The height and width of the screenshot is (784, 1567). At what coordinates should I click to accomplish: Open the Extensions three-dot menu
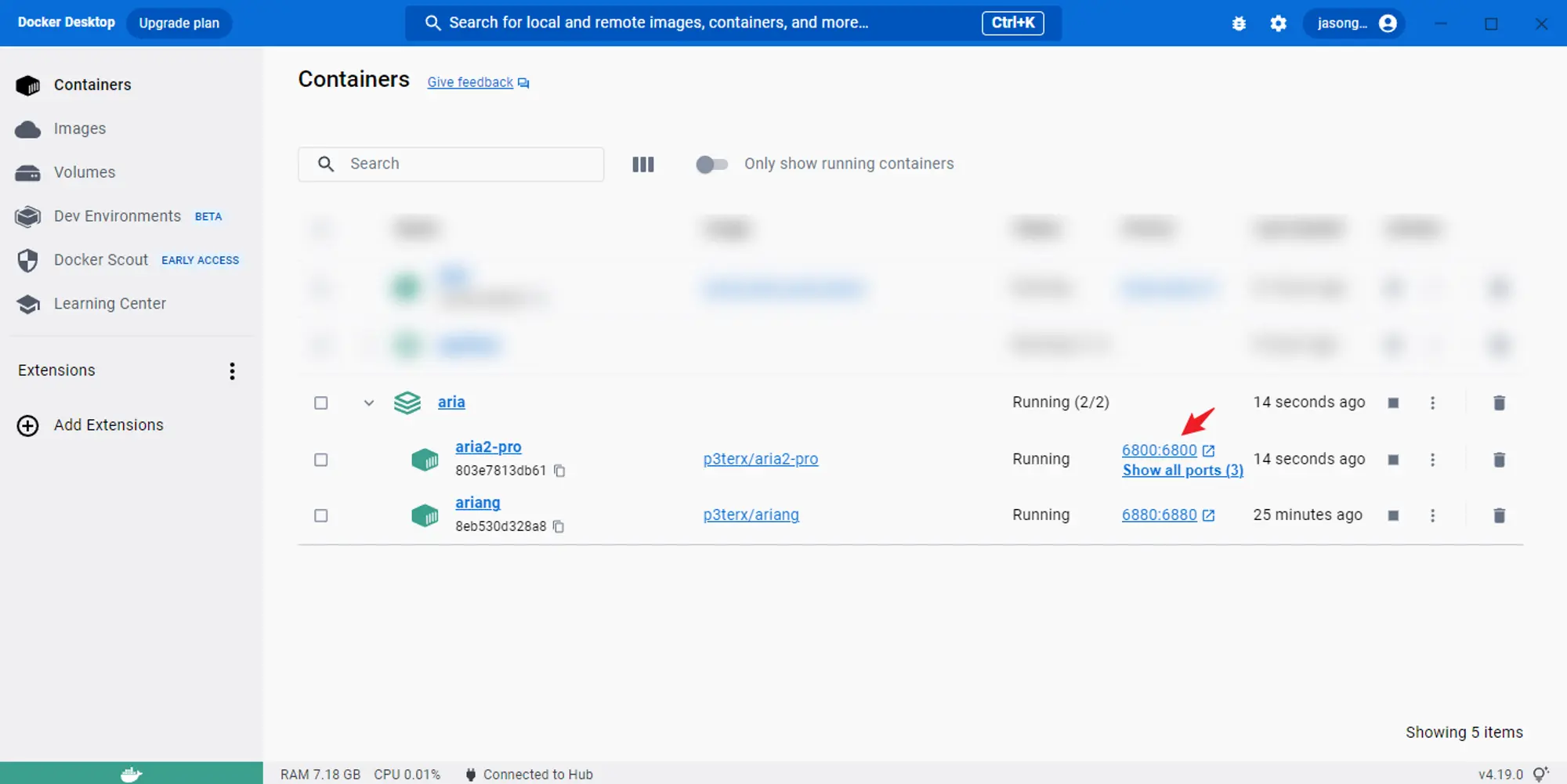click(232, 370)
